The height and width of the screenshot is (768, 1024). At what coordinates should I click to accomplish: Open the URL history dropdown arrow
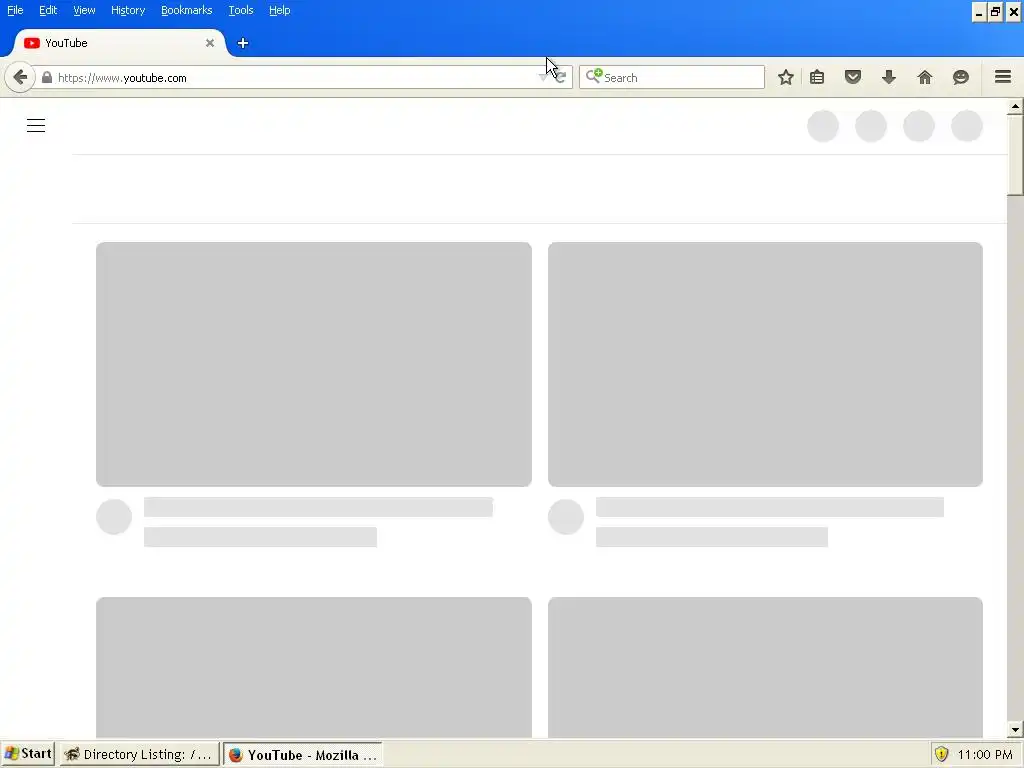pyautogui.click(x=544, y=78)
